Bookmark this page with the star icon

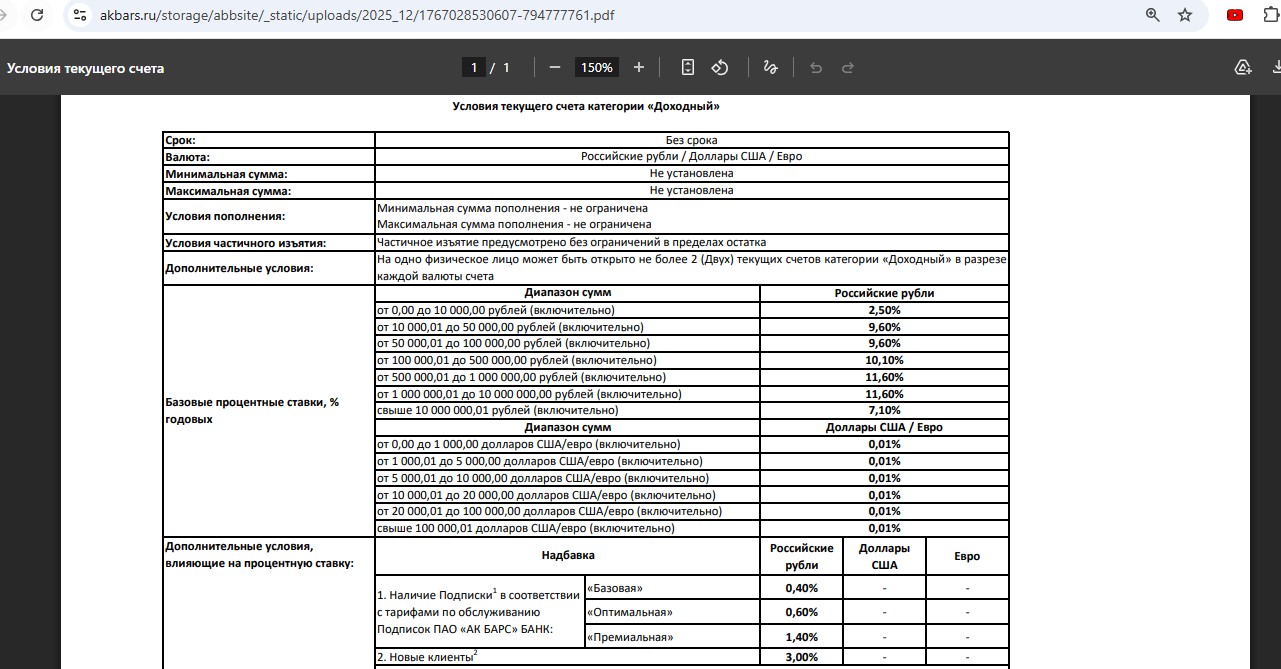tap(1185, 15)
